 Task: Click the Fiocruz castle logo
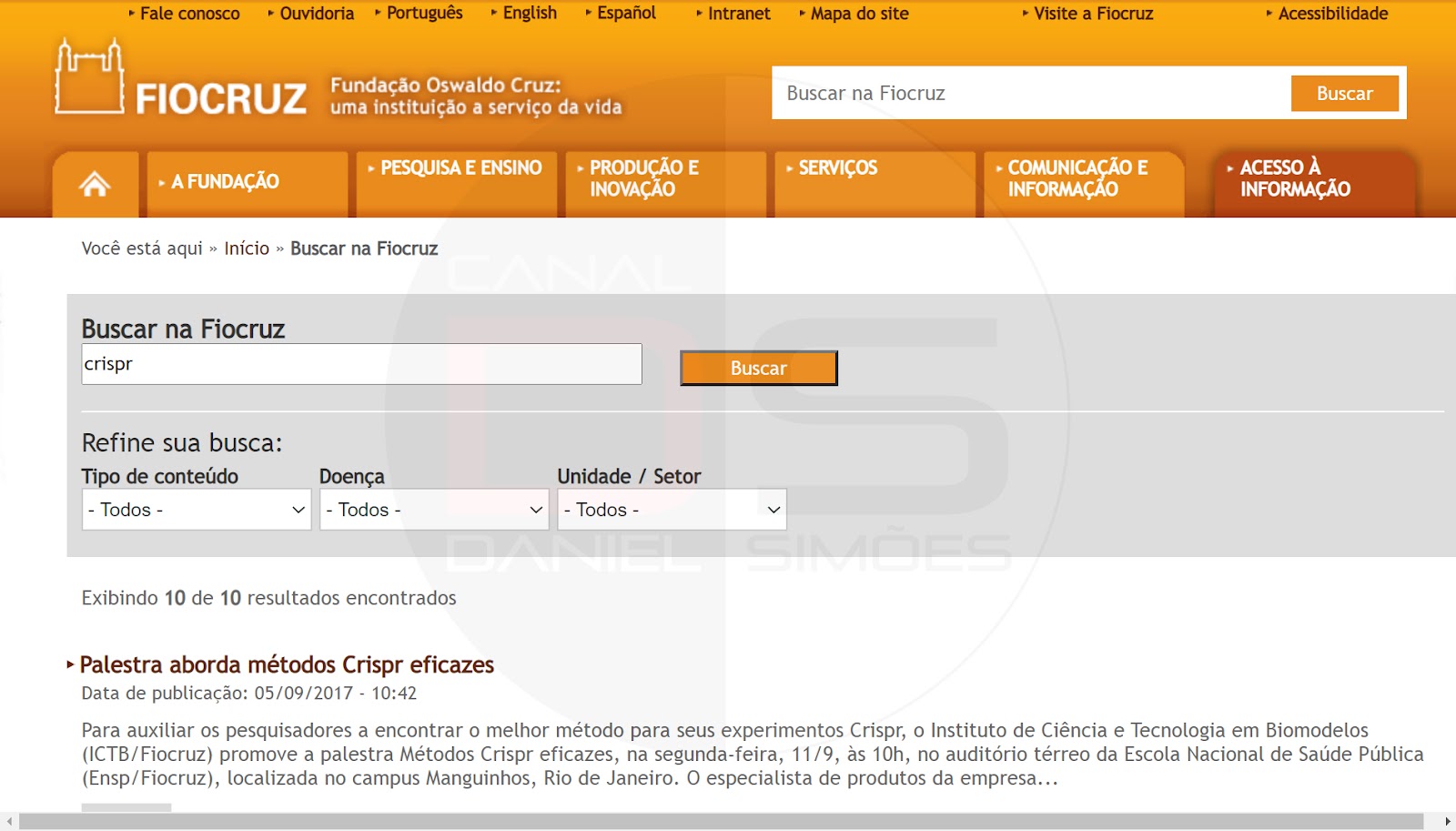pos(89,76)
